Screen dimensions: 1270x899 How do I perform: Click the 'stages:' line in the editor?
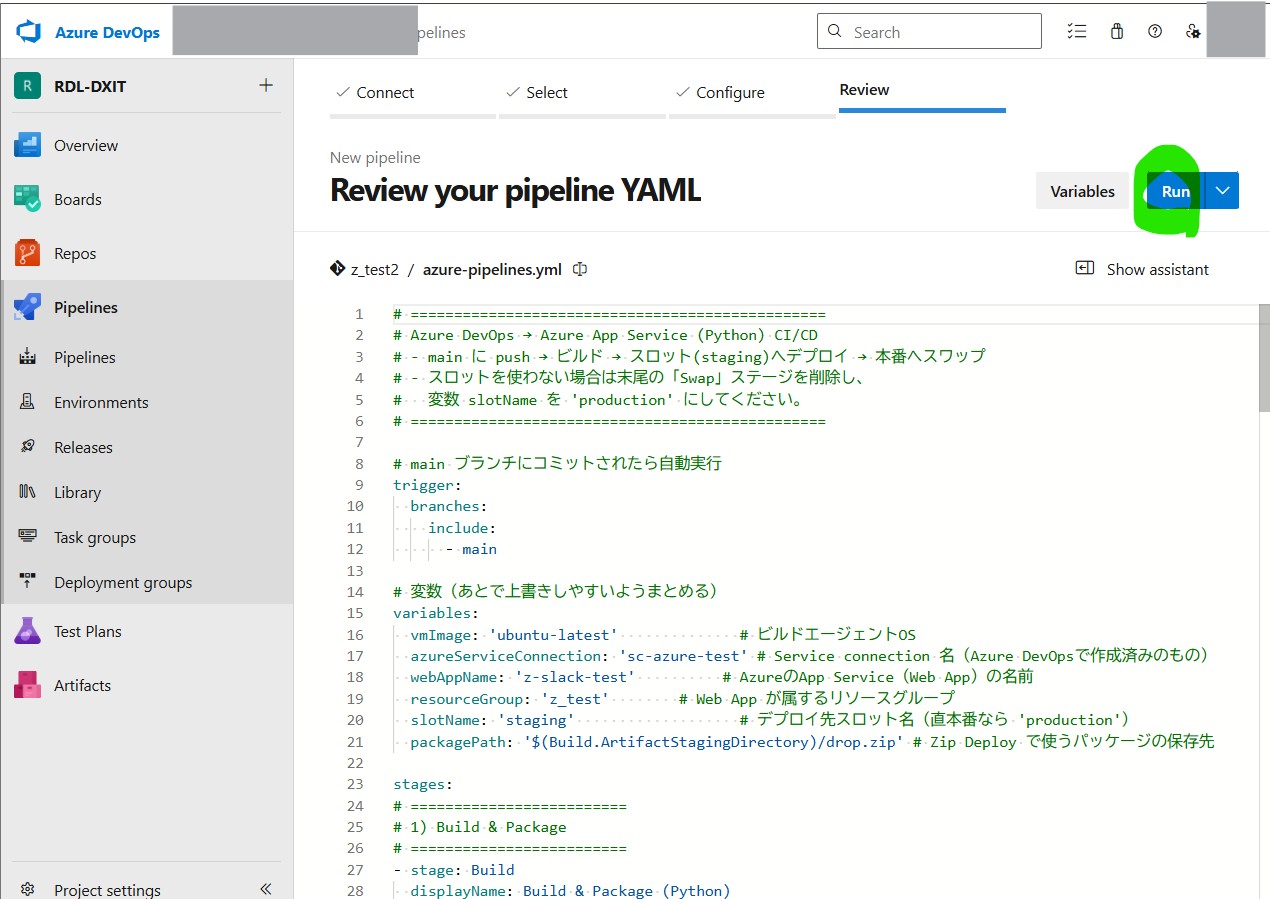click(x=423, y=784)
